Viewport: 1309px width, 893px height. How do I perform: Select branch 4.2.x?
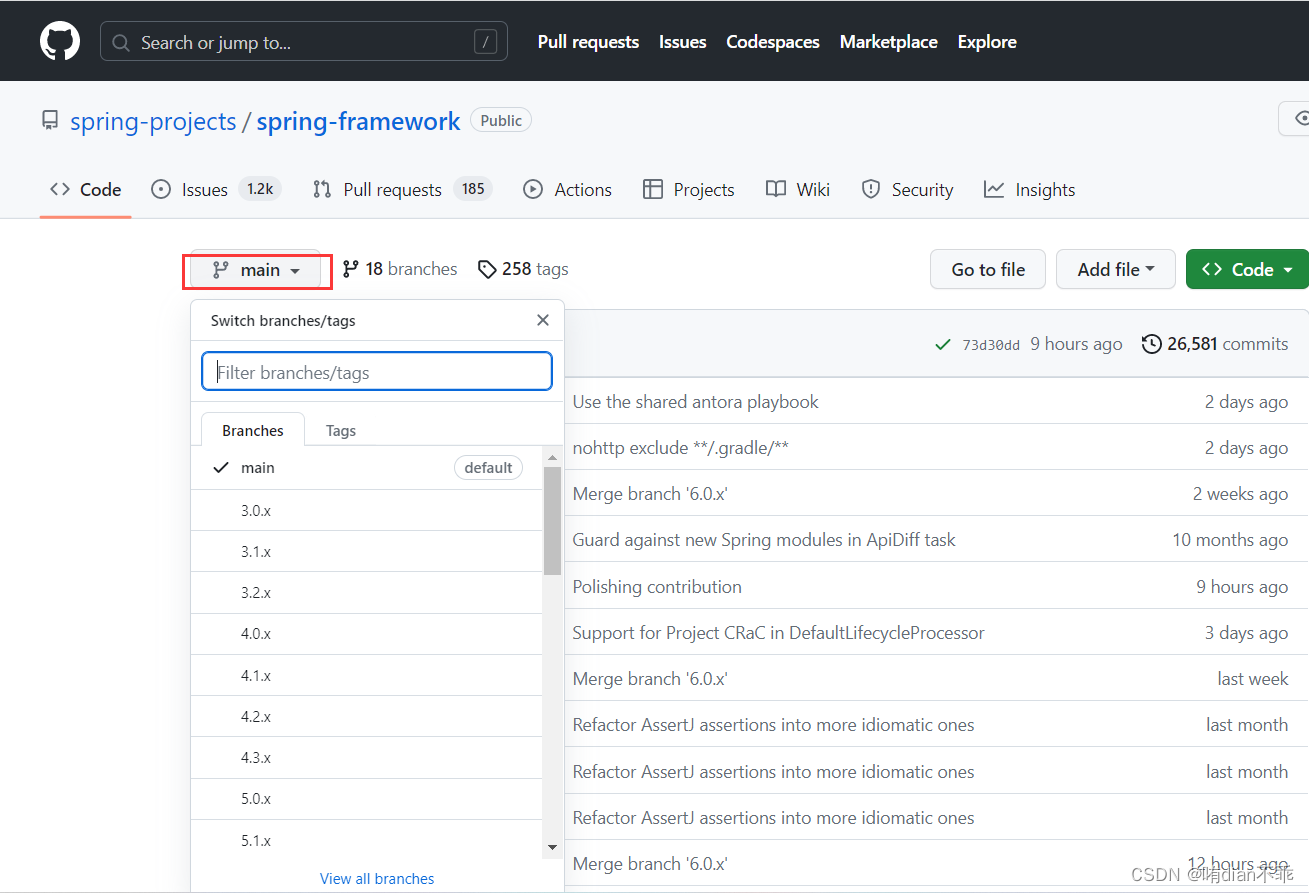(367, 717)
